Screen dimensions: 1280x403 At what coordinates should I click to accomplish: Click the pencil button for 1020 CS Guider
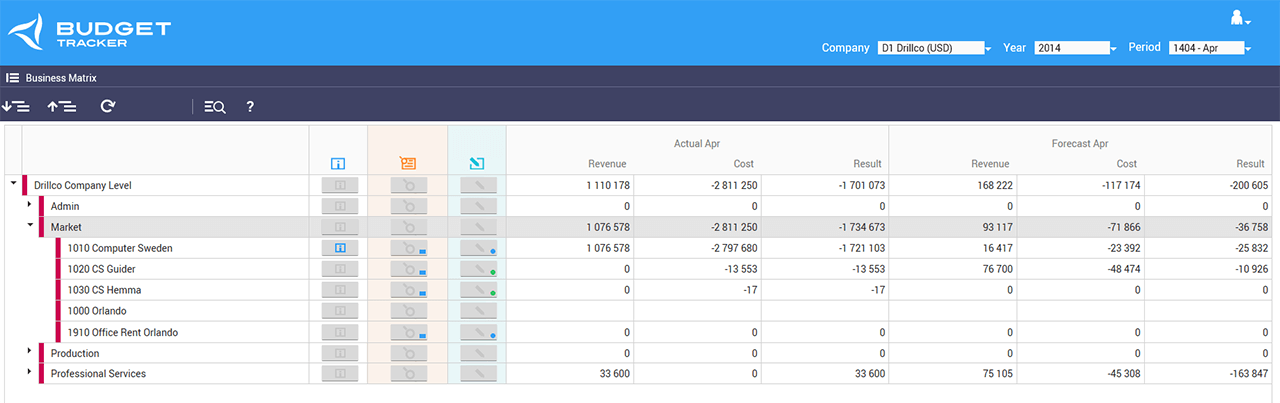pyautogui.click(x=479, y=269)
